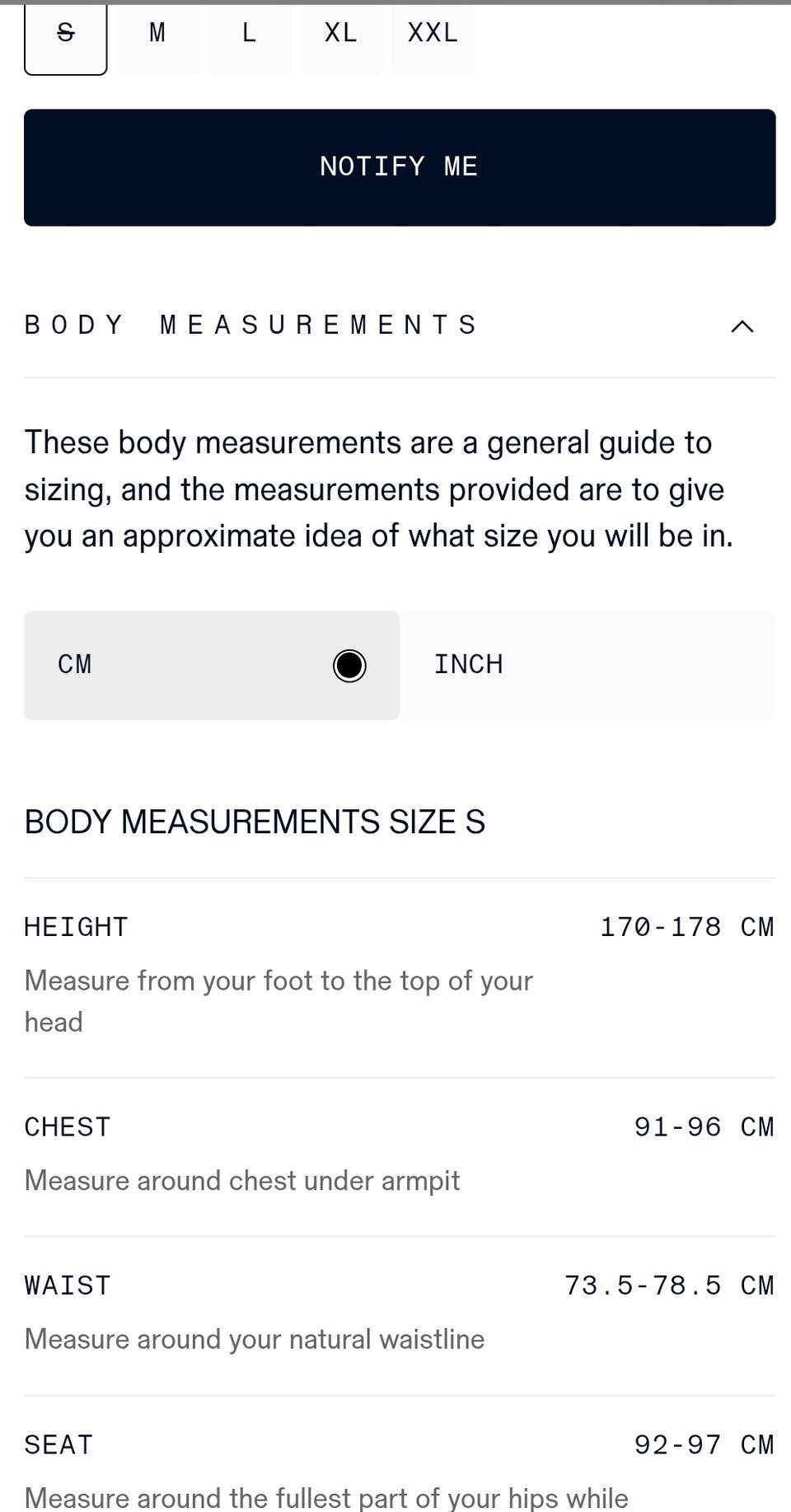Click the Seat measurement label

59,1444
